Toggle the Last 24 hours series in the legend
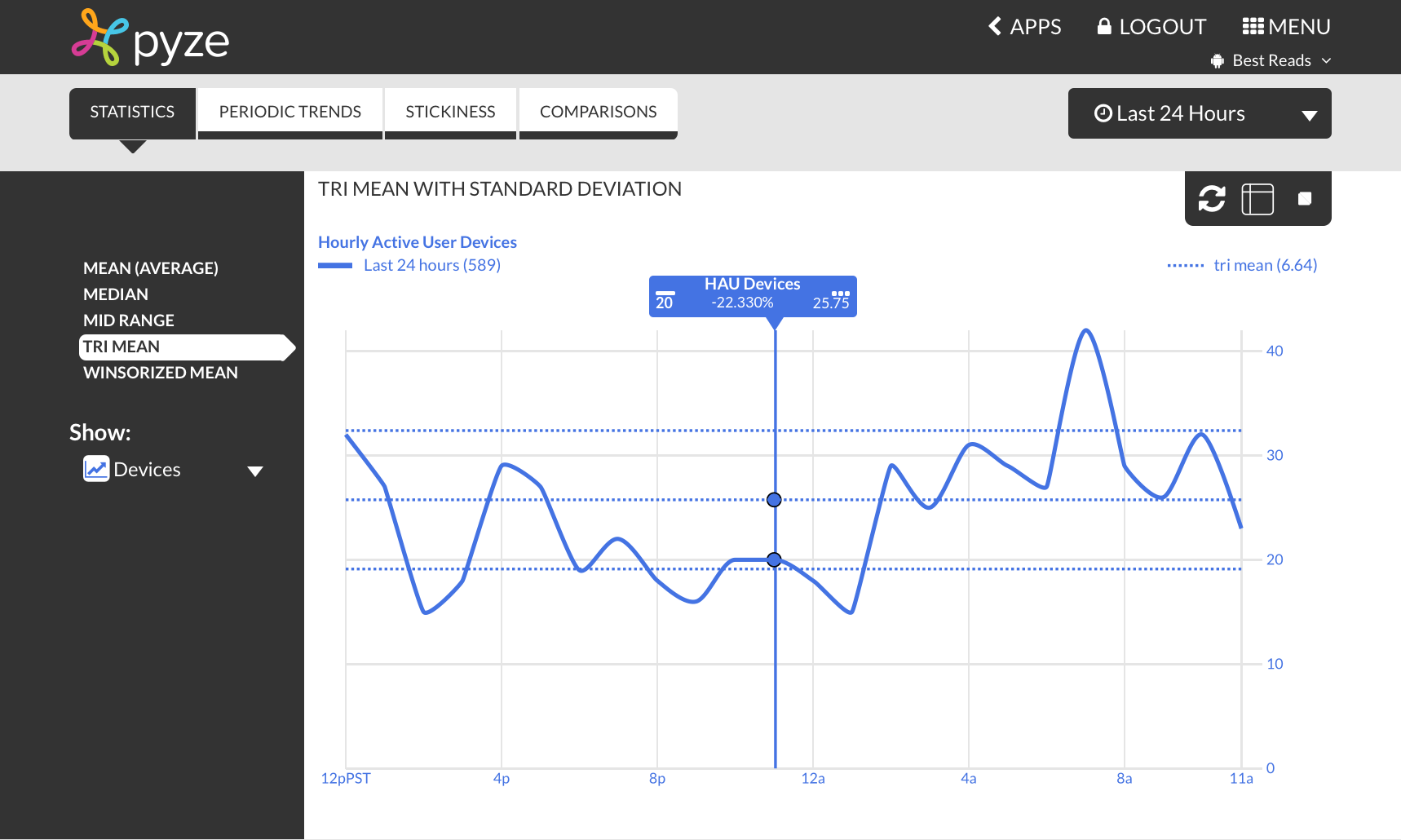The height and width of the screenshot is (840, 1401). (x=431, y=264)
